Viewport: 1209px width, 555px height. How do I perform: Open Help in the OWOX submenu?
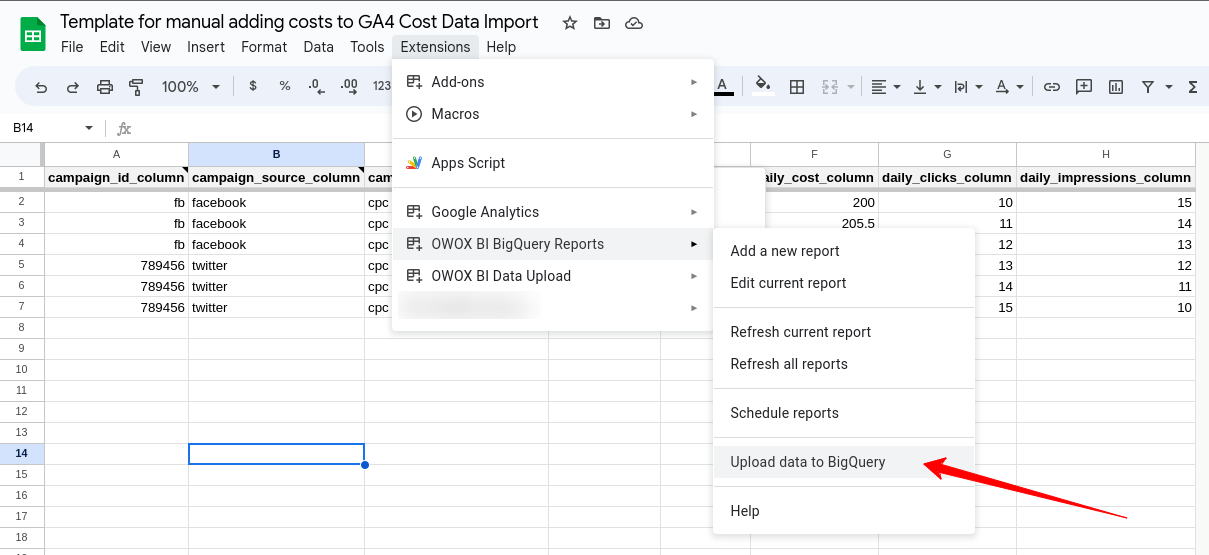point(843,511)
